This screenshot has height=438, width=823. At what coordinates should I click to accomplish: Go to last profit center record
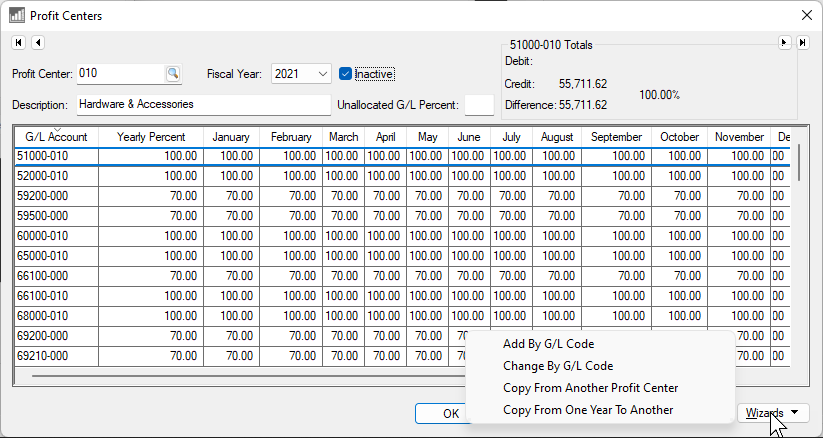(803, 43)
